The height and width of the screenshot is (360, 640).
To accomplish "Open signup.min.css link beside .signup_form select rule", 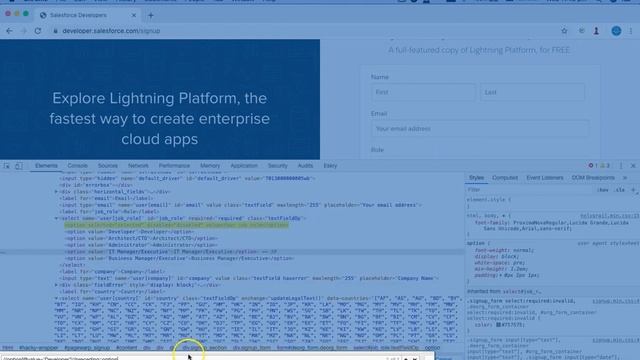I will click(616, 301).
